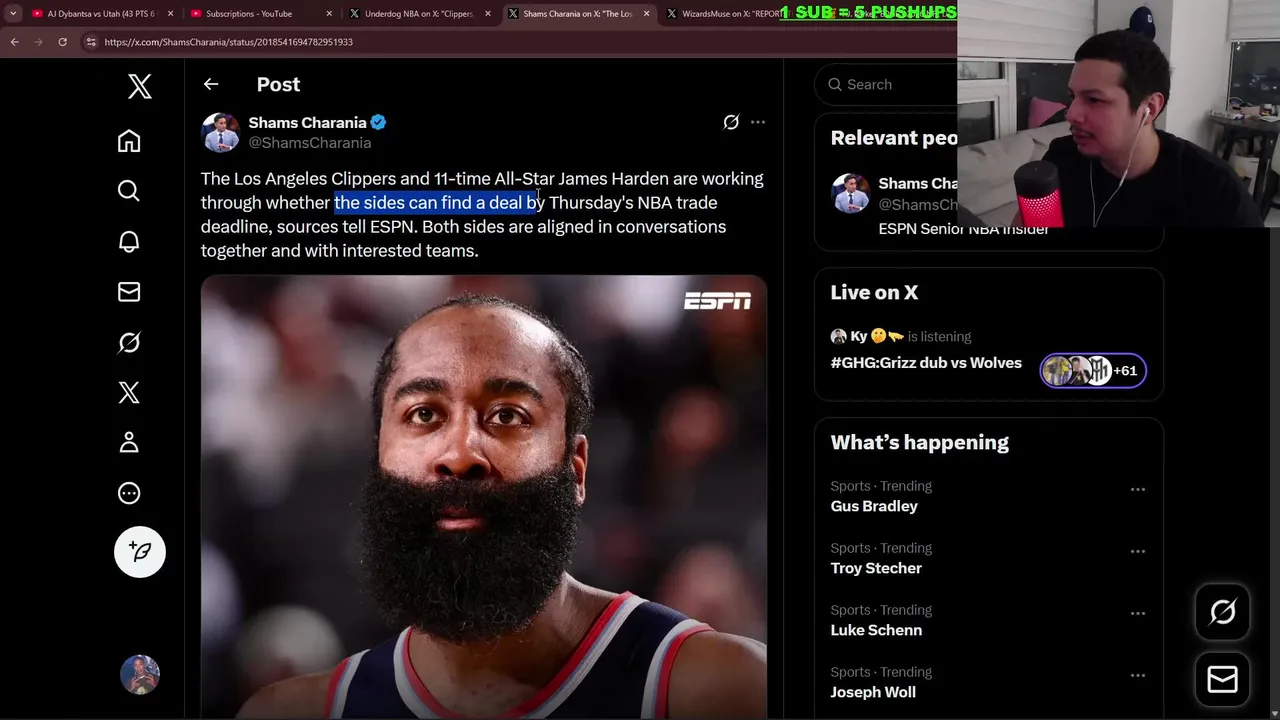Open Joseph Woll trending topic
Image resolution: width=1280 pixels, height=720 pixels.
[873, 692]
